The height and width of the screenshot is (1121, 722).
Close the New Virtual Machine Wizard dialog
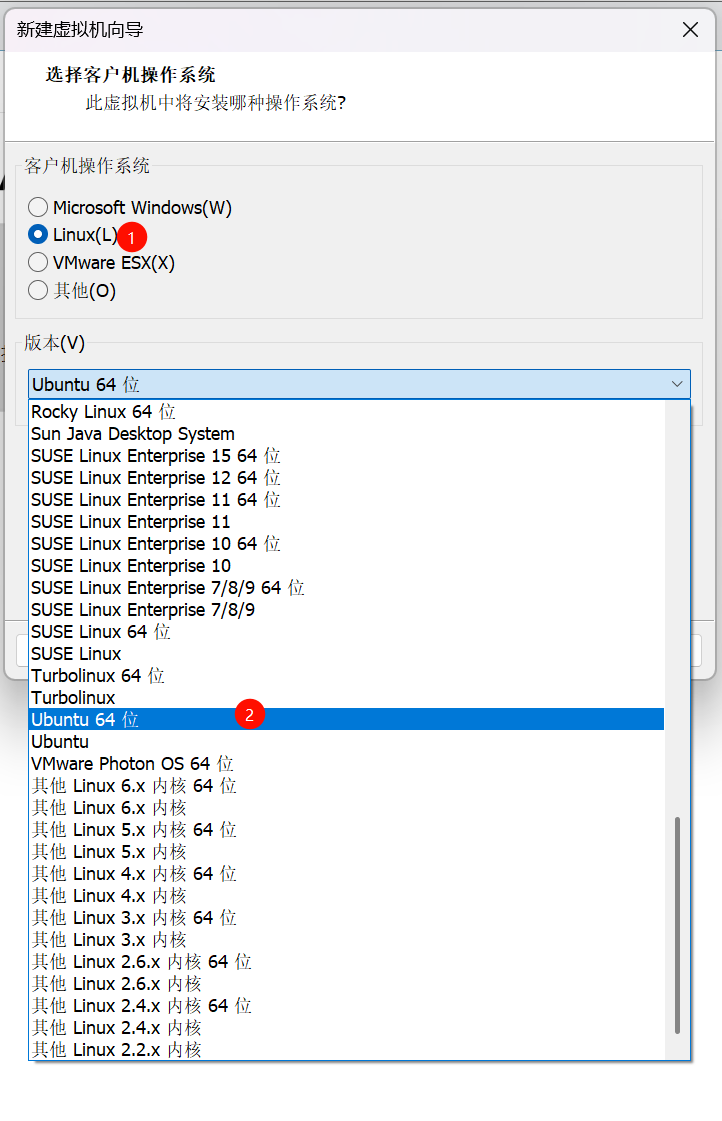click(x=690, y=29)
